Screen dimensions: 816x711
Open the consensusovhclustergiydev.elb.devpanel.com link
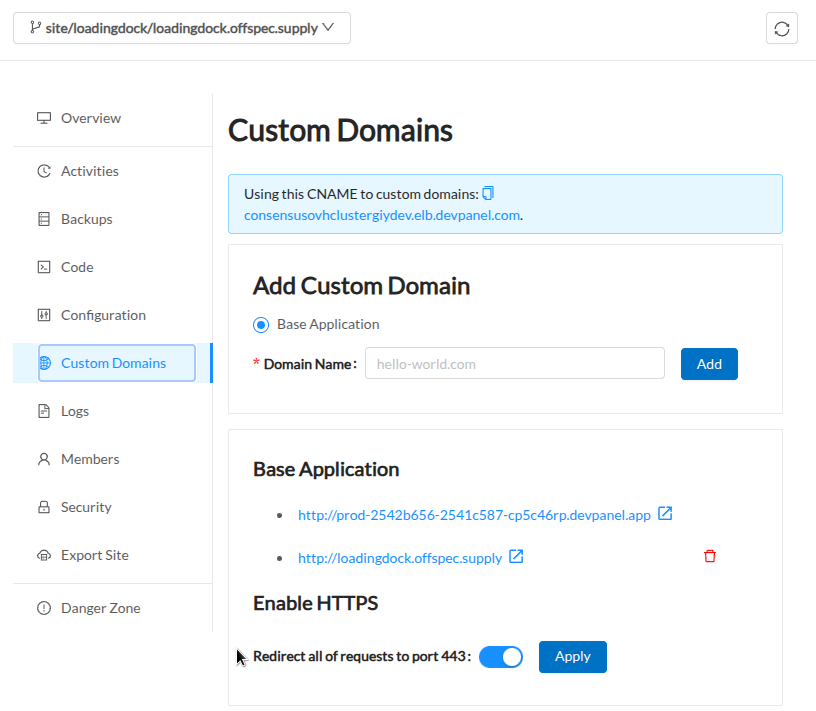point(382,215)
